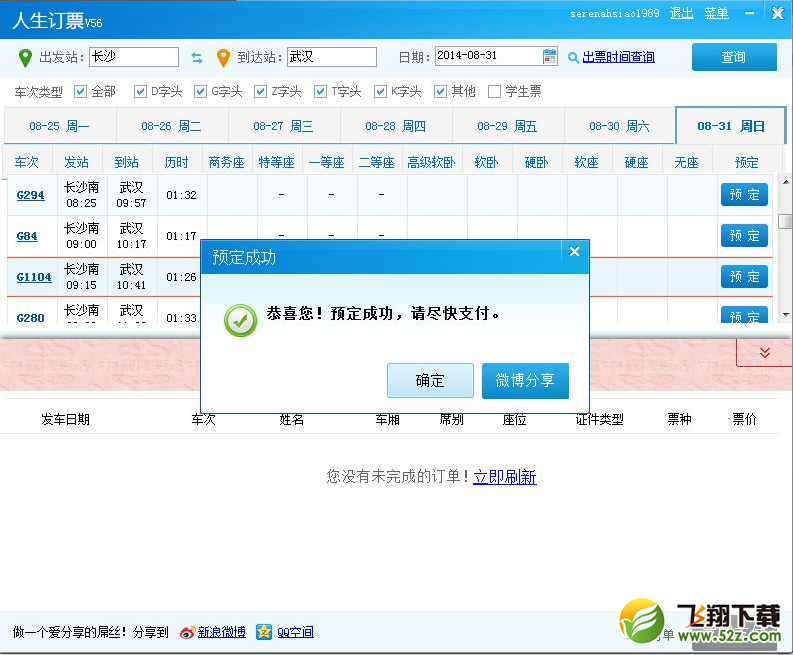Image resolution: width=793 pixels, height=655 pixels.
Task: Click the magnifier icon beside 出票时间查询
Action: pyautogui.click(x=573, y=58)
